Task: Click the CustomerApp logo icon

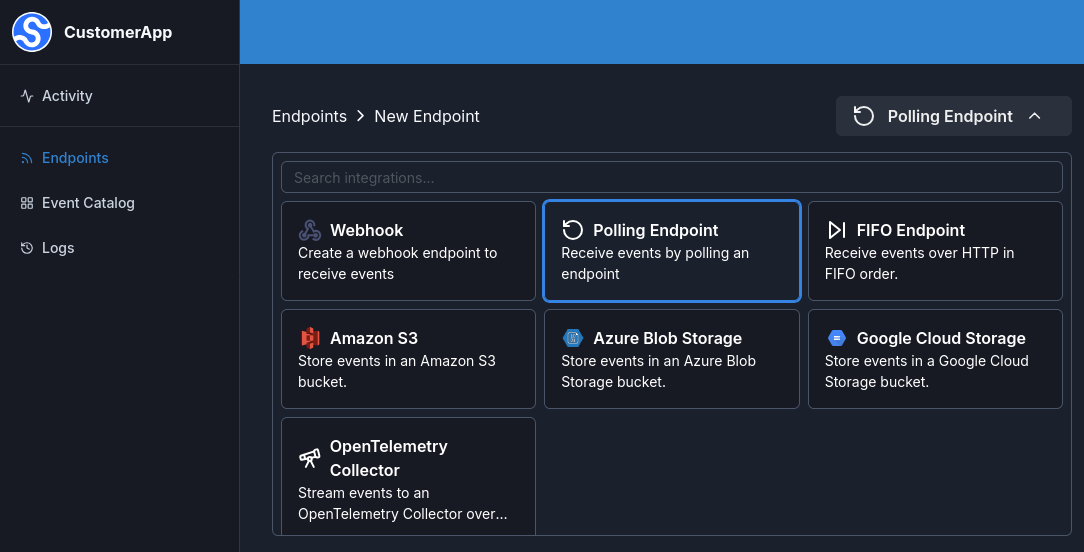Action: pyautogui.click(x=32, y=32)
